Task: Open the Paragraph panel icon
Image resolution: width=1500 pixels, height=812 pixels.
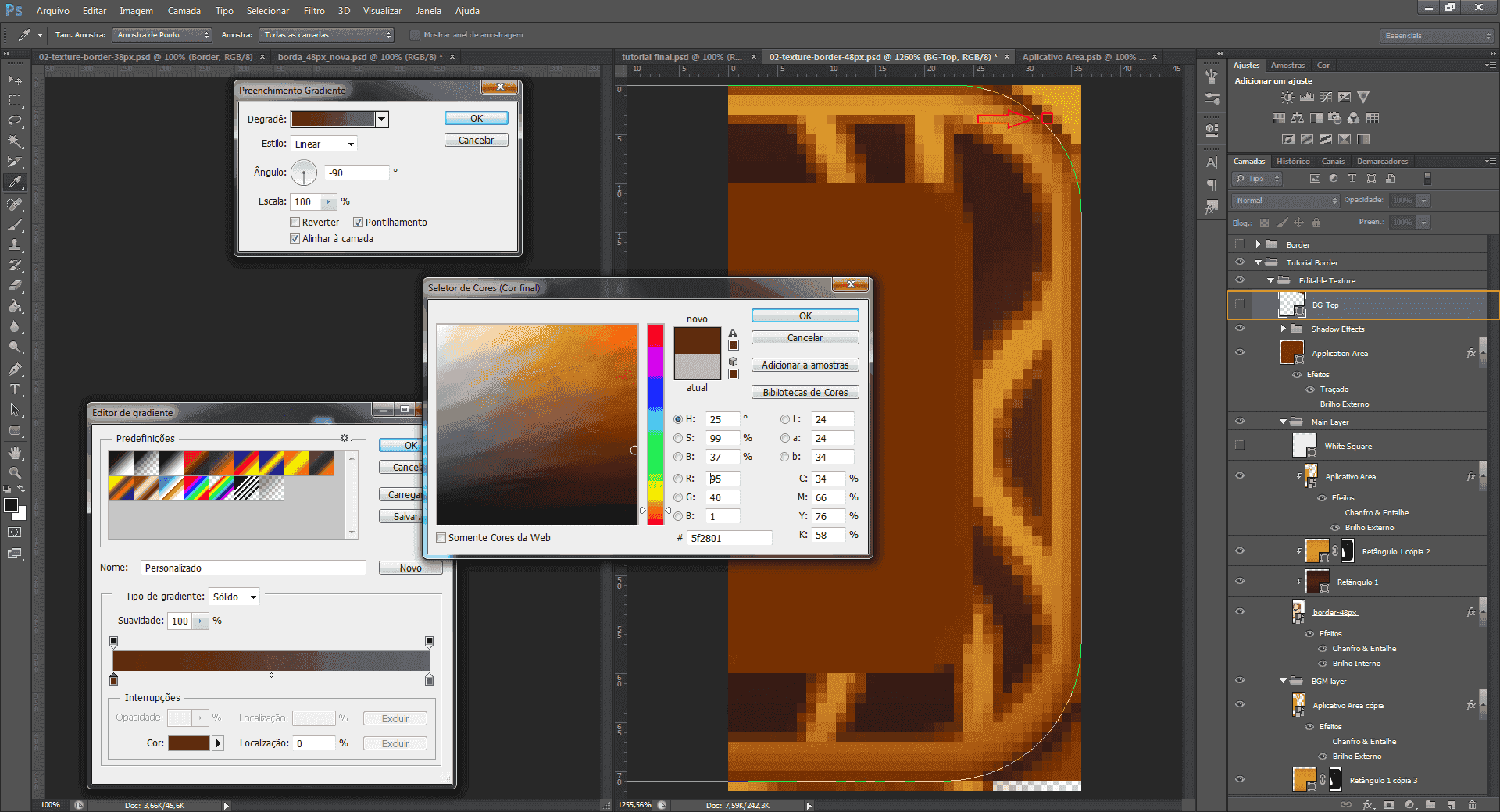Action: (x=1212, y=185)
